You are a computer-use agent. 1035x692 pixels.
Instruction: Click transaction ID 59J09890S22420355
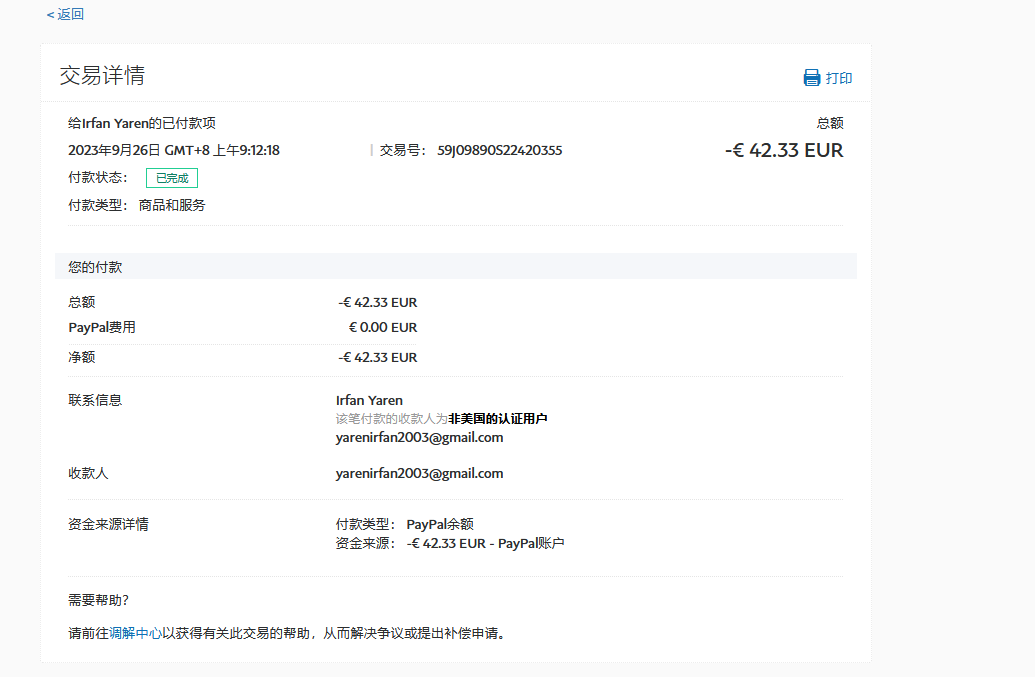click(x=499, y=151)
